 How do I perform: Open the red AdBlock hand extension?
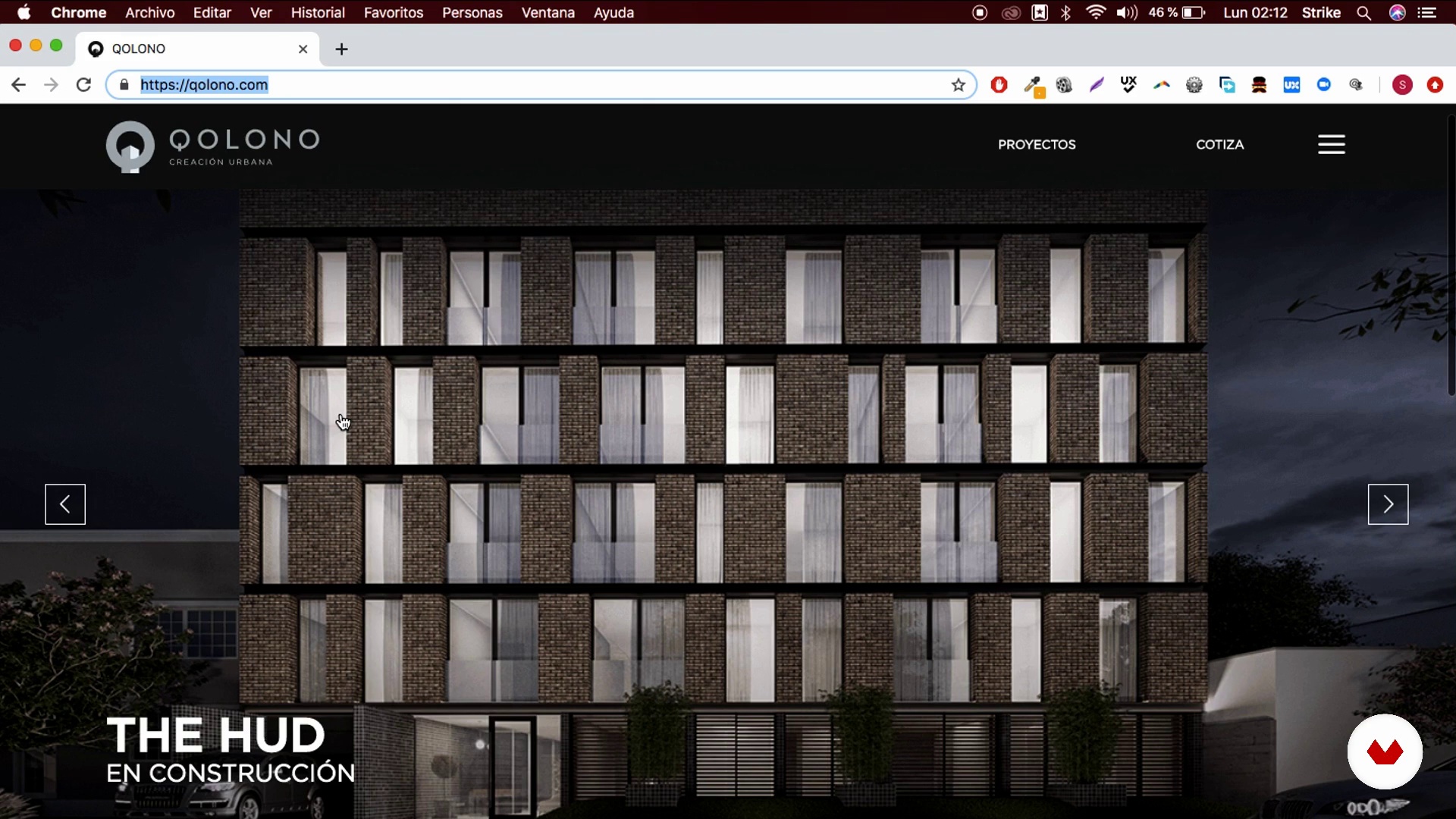click(x=999, y=85)
